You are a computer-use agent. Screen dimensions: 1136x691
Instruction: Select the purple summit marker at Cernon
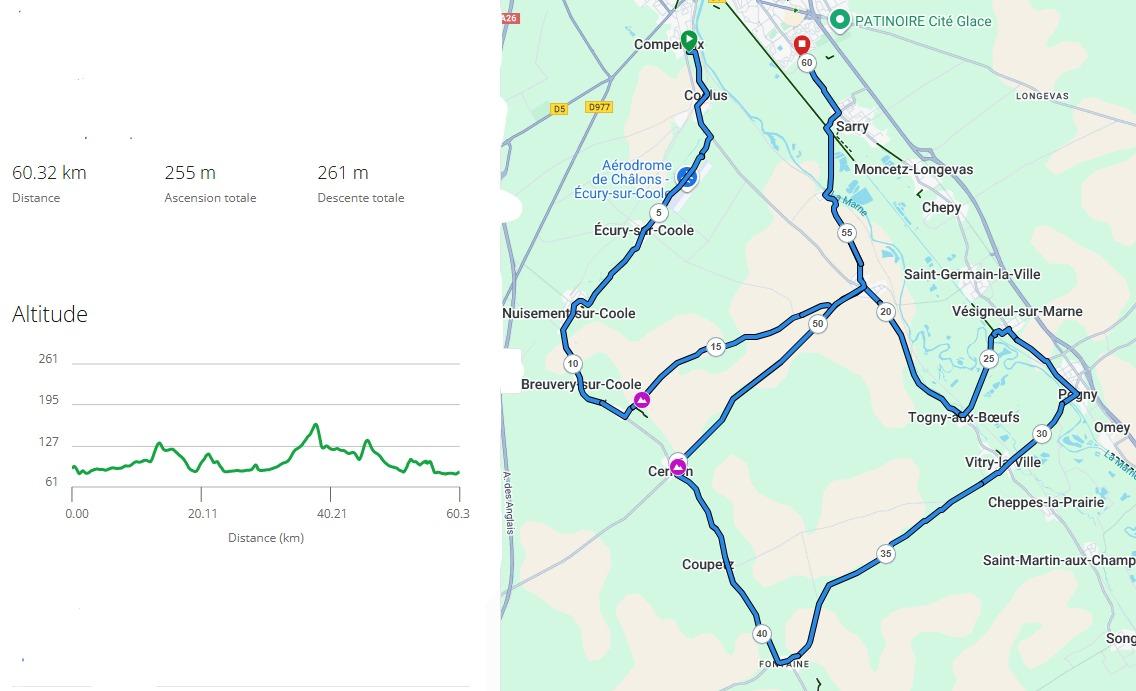point(679,467)
